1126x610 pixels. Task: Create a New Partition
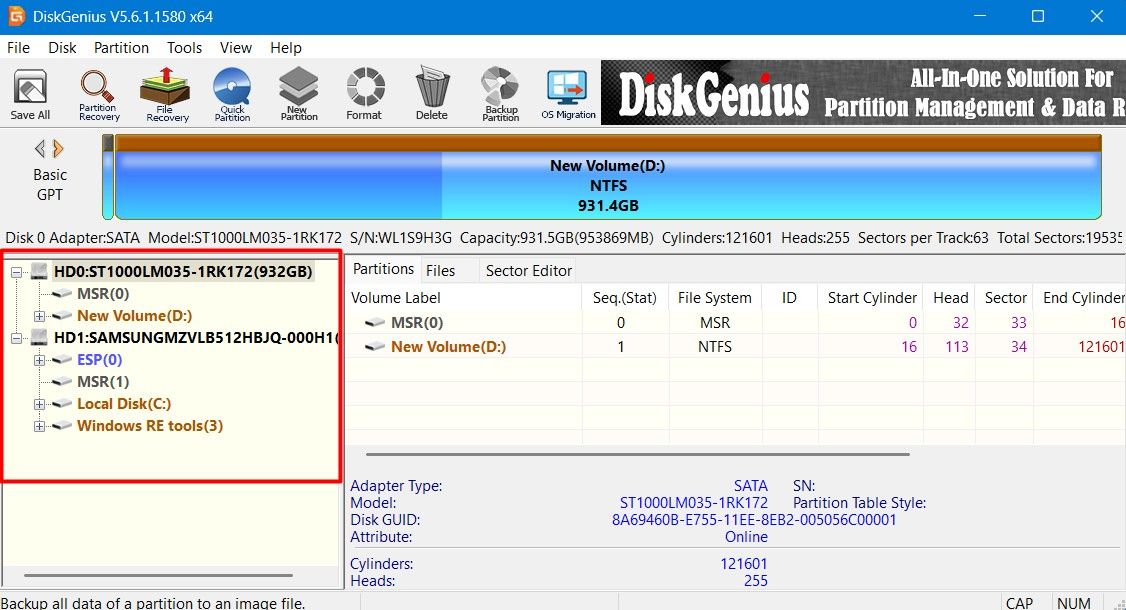click(298, 92)
